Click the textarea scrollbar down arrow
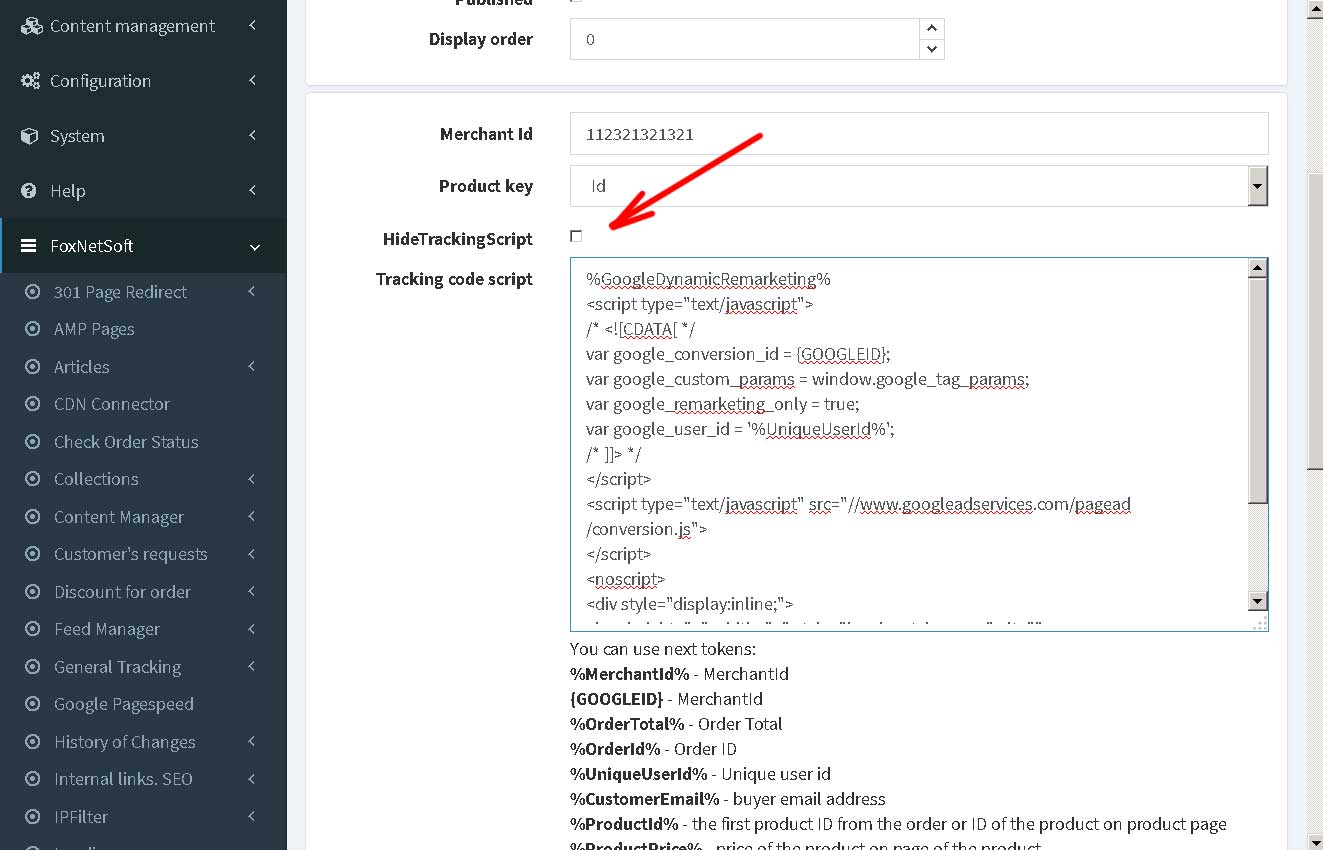1323x850 pixels. 1258,601
